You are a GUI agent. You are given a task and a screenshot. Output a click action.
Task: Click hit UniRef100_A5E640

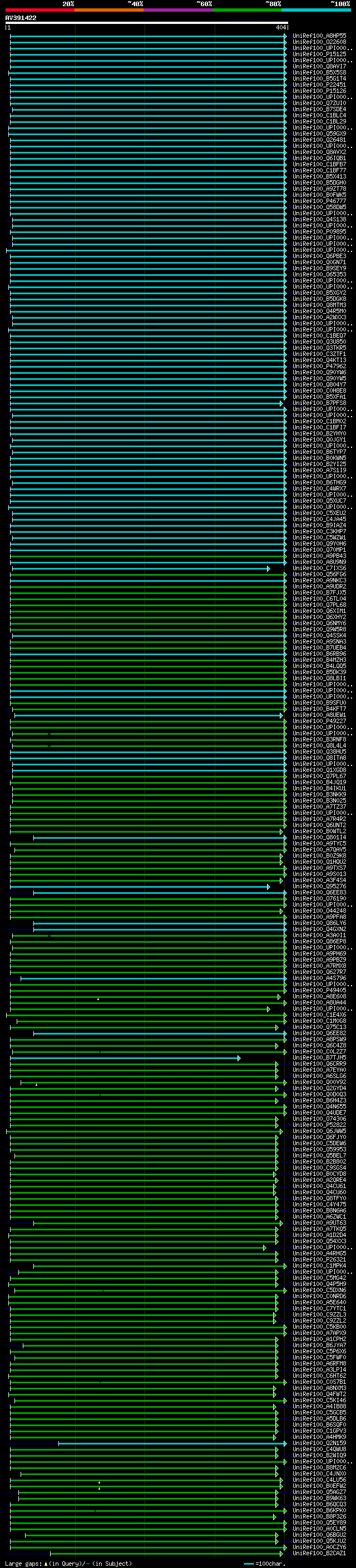click(319, 1302)
